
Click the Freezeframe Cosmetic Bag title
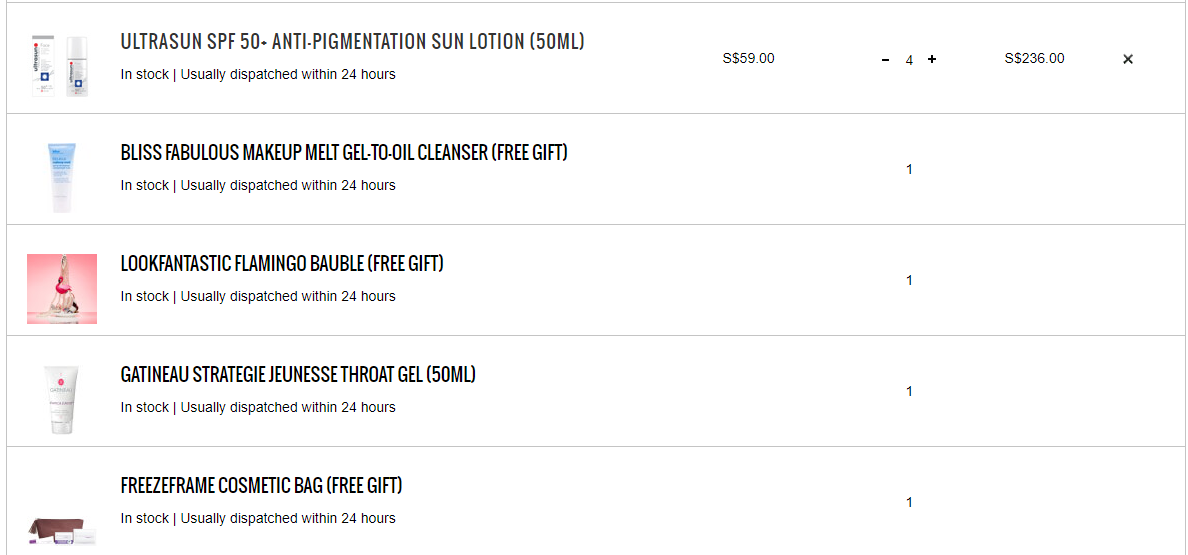click(261, 486)
